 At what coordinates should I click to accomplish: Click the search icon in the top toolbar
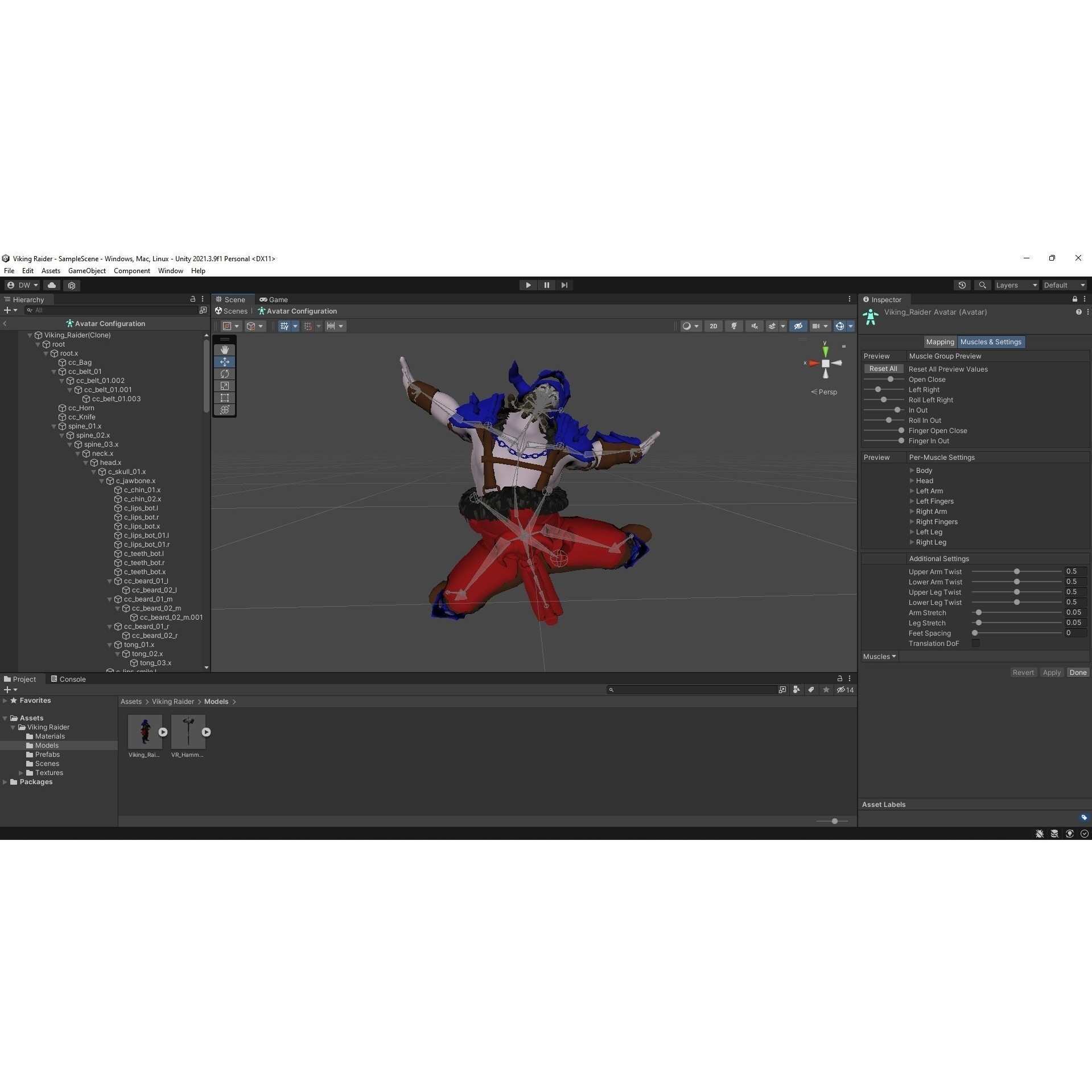click(982, 285)
